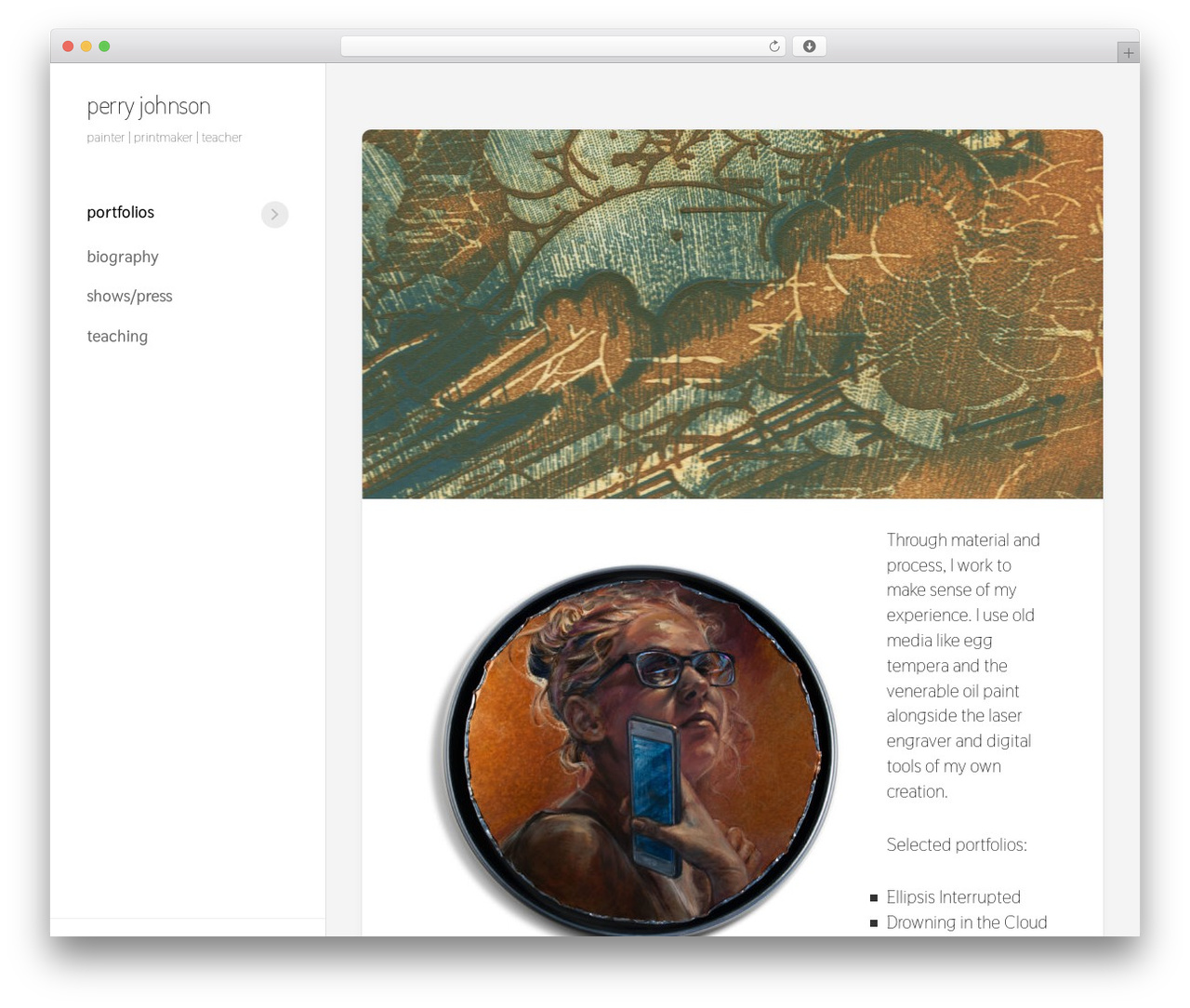Navigate to the teaching page
1190x1008 pixels.
click(x=117, y=337)
